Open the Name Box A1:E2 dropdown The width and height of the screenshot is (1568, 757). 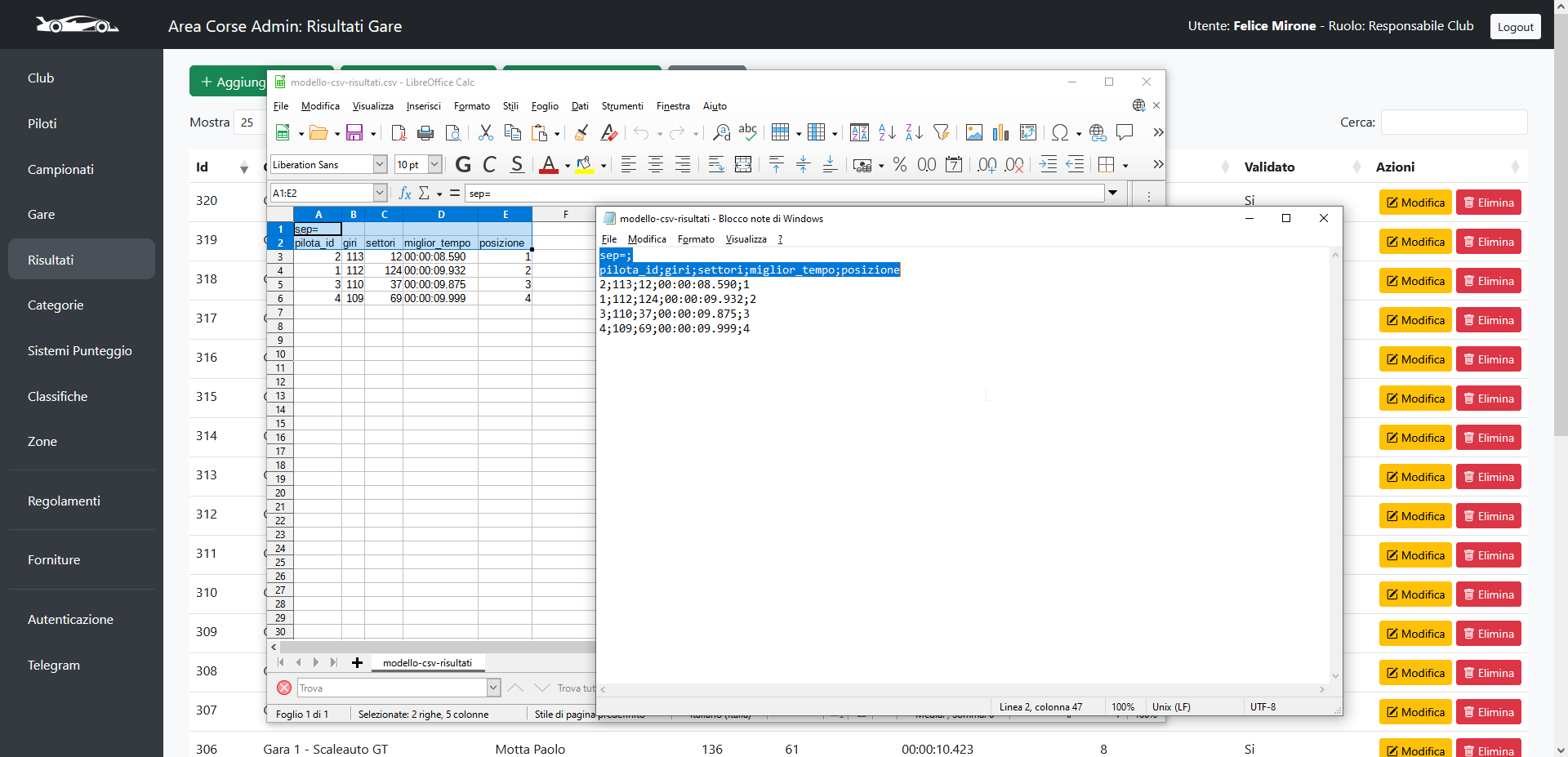point(380,194)
